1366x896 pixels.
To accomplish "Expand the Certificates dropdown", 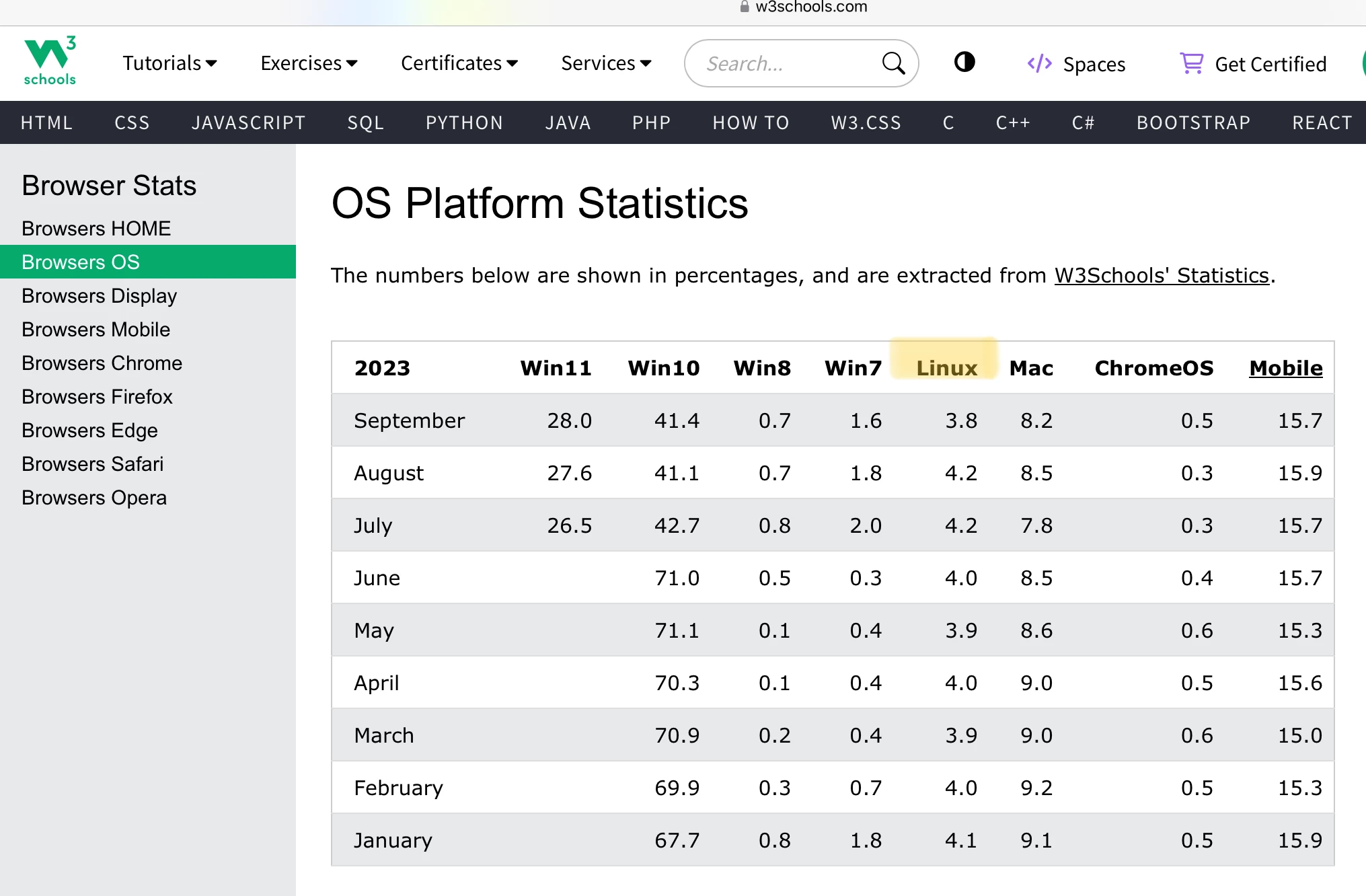I will (459, 63).
